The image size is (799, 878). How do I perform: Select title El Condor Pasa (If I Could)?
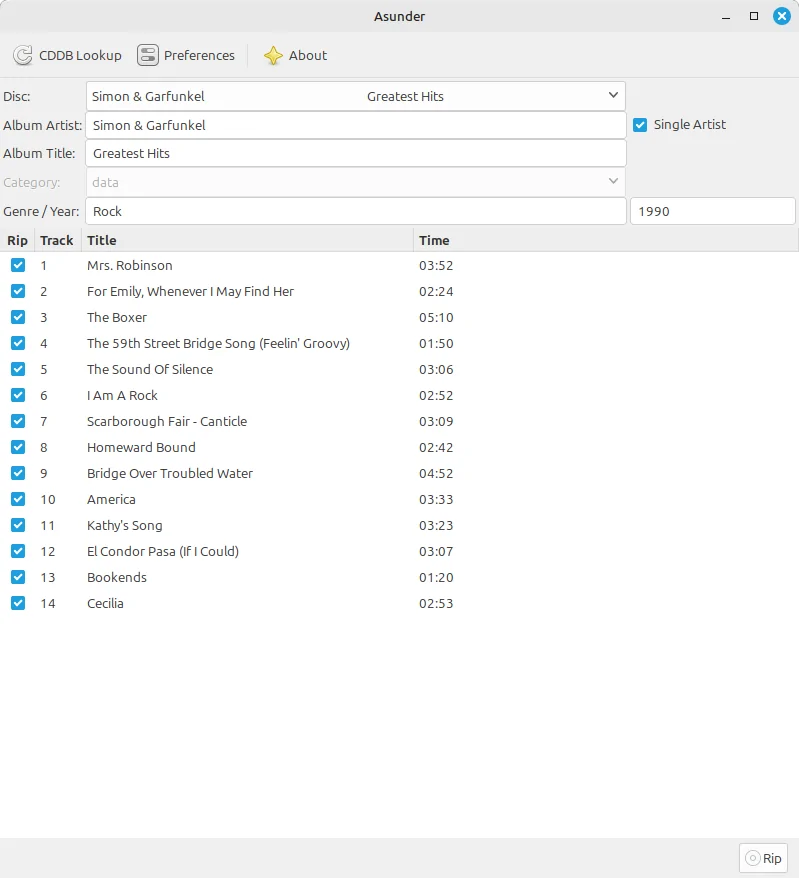tap(163, 552)
